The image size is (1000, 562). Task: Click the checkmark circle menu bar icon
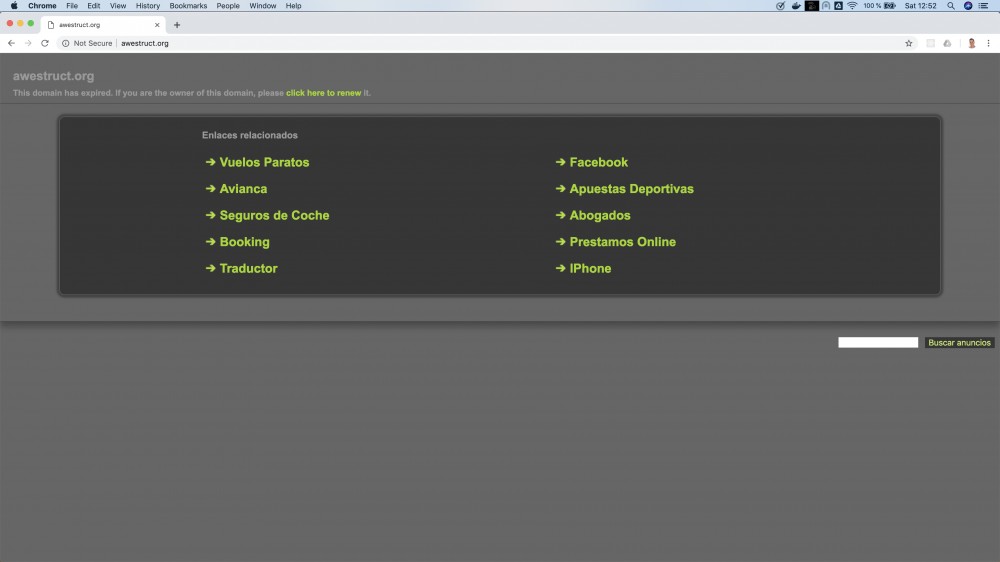pos(780,6)
